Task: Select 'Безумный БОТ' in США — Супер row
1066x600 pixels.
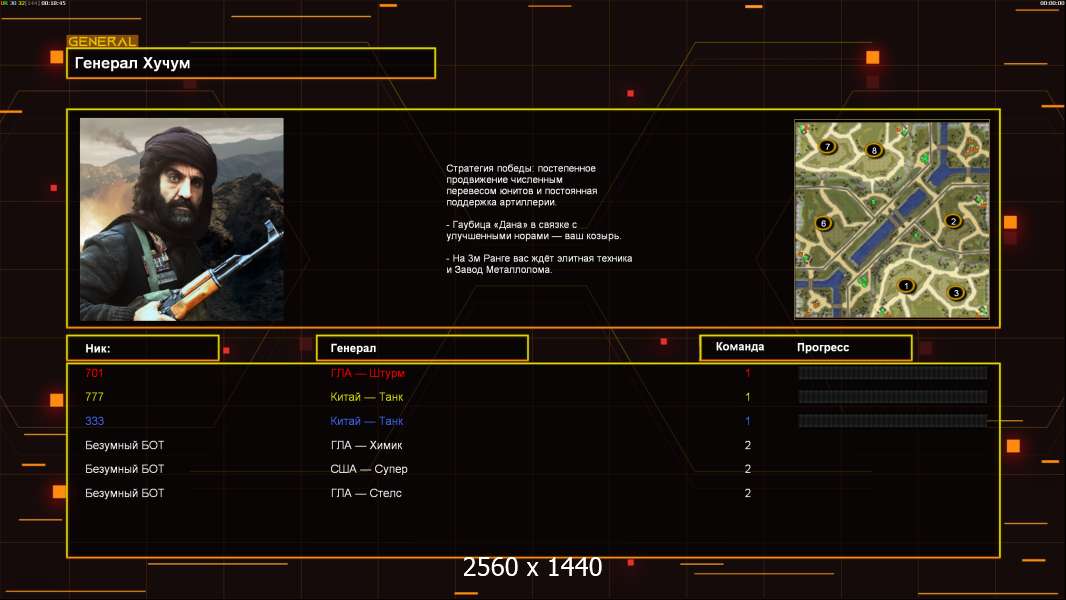Action: (124, 469)
